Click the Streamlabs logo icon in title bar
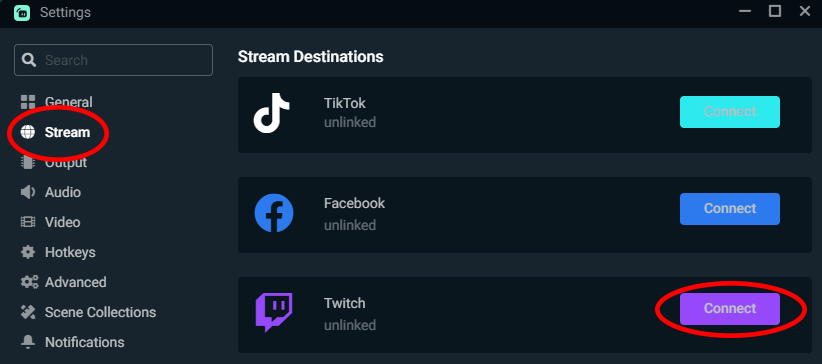 (x=22, y=12)
